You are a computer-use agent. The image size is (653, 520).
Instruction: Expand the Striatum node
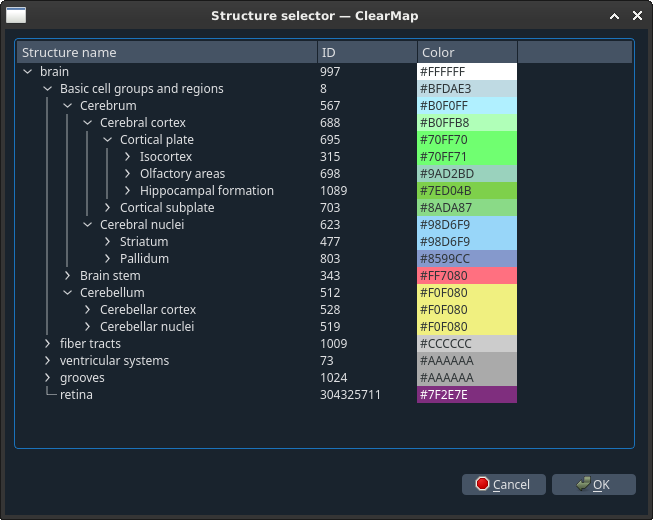click(x=108, y=241)
